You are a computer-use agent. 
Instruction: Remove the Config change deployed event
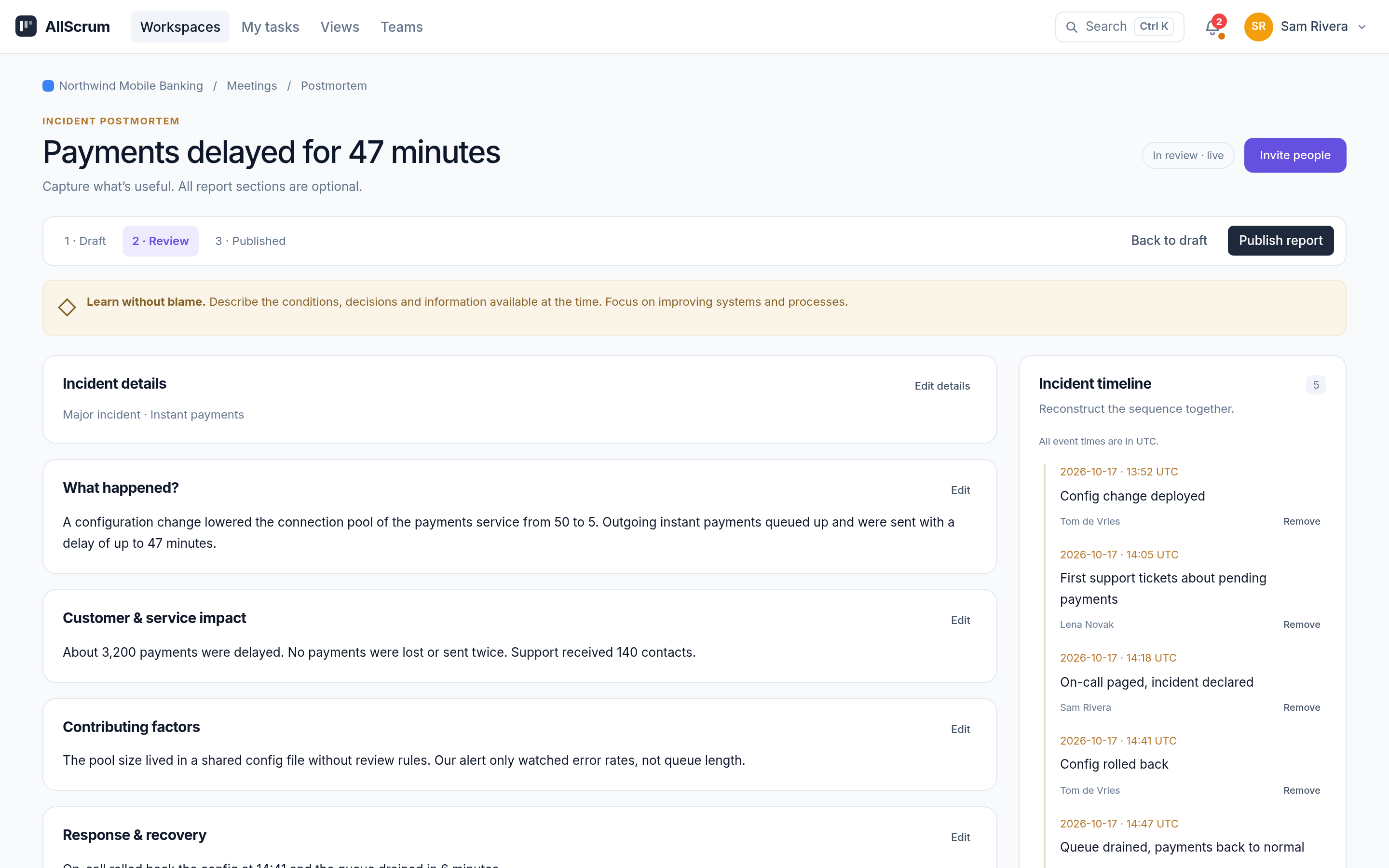1302,521
